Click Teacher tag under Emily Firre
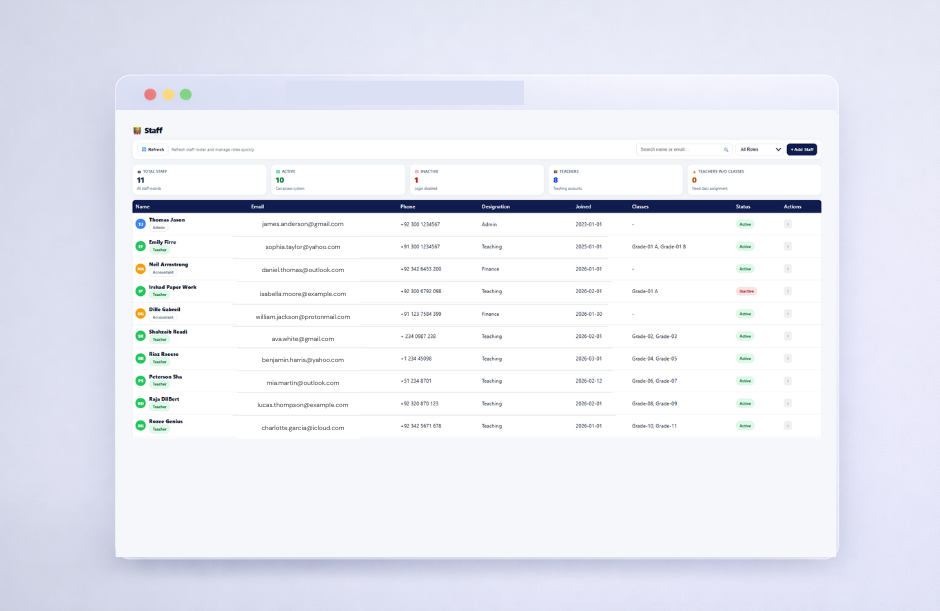The height and width of the screenshot is (611, 940). tap(159, 250)
